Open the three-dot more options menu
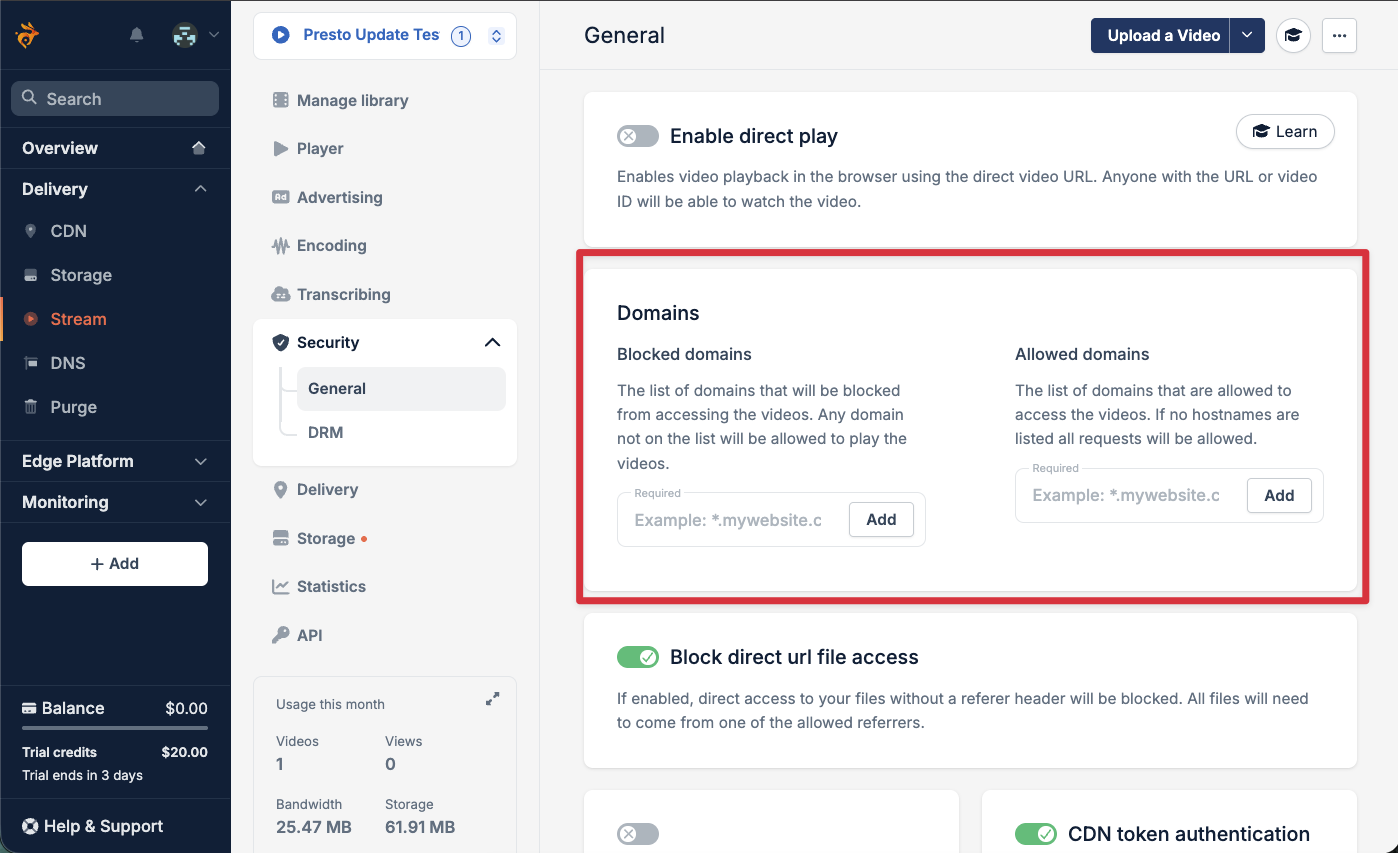 1339,36
